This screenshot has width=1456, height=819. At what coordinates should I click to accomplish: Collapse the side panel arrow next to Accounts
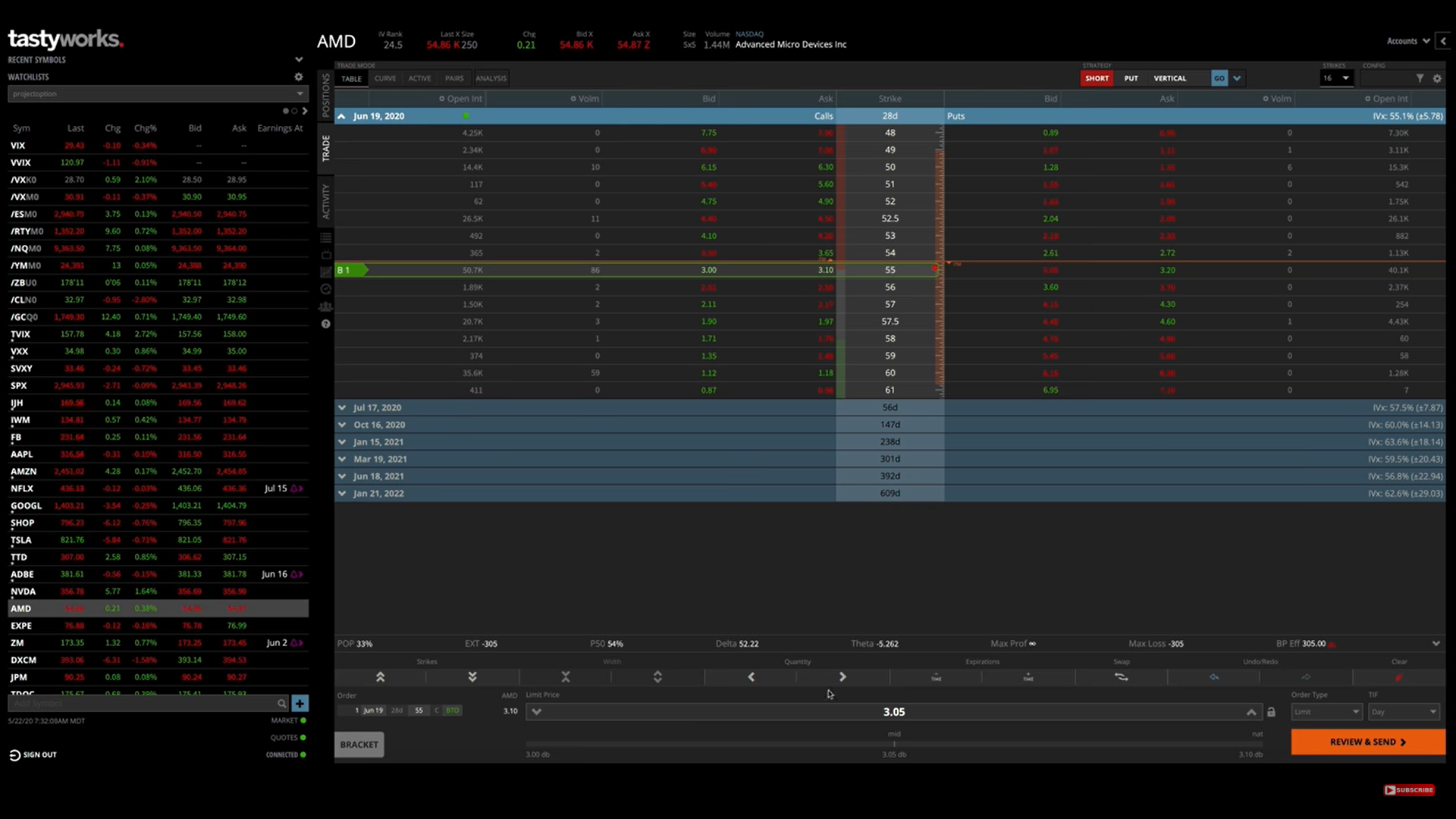(x=1444, y=41)
